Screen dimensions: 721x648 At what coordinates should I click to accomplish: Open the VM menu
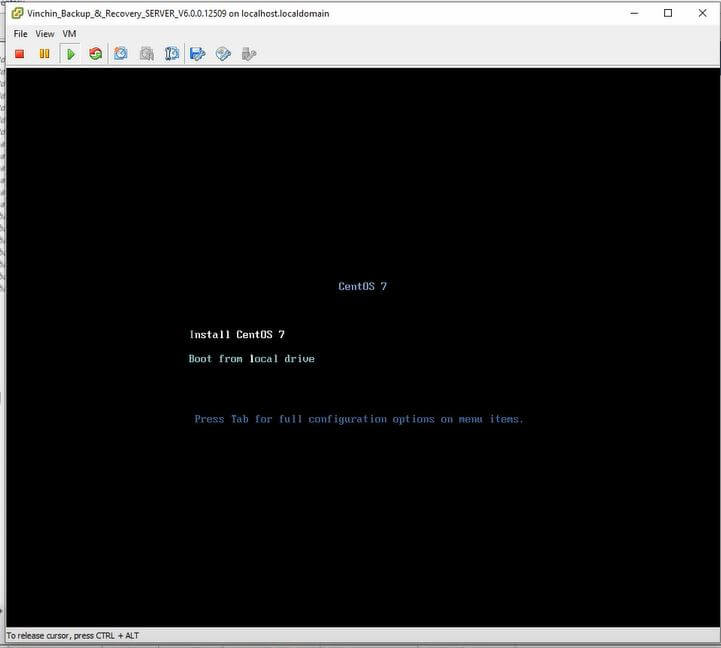(x=69, y=34)
